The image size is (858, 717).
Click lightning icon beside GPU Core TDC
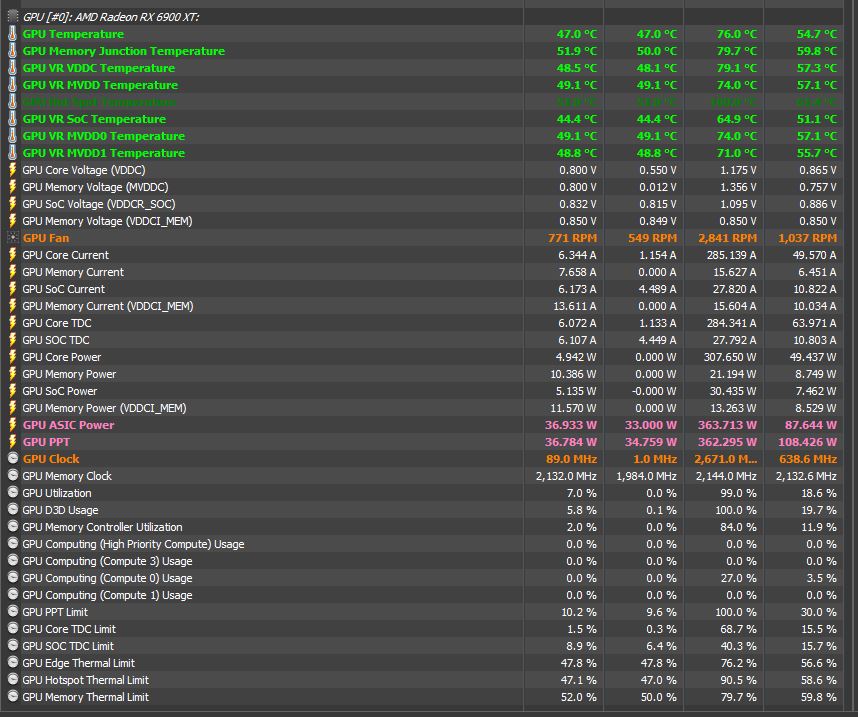click(x=13, y=322)
